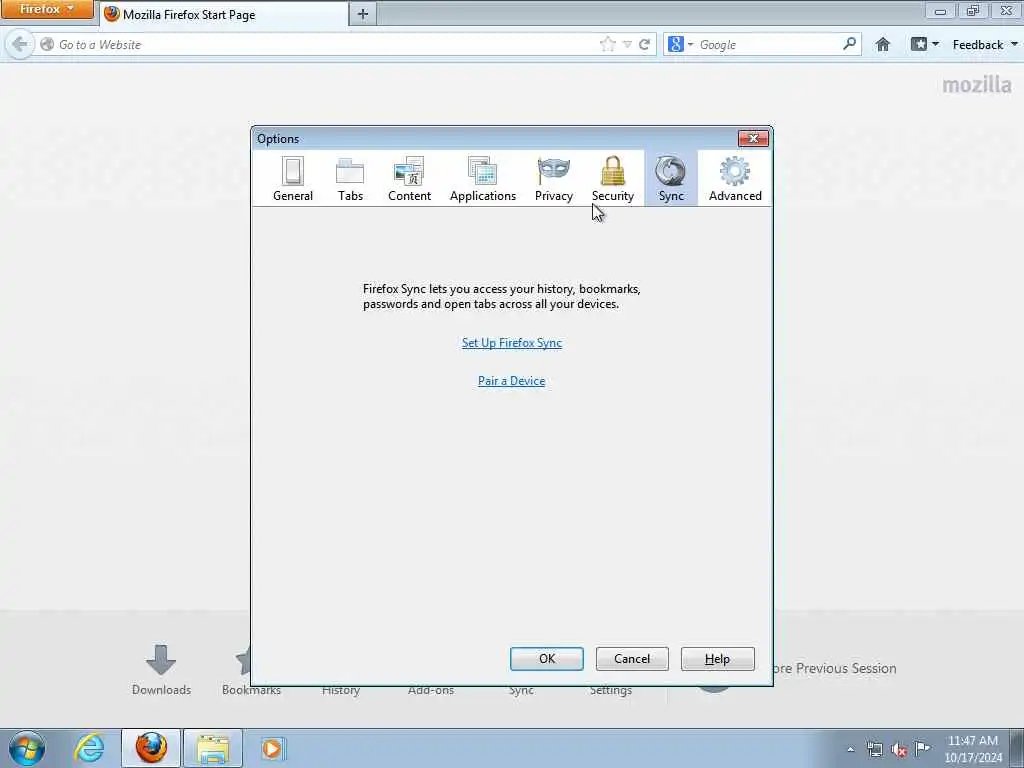Image resolution: width=1024 pixels, height=768 pixels.
Task: Confirm with the OK button
Action: [547, 659]
